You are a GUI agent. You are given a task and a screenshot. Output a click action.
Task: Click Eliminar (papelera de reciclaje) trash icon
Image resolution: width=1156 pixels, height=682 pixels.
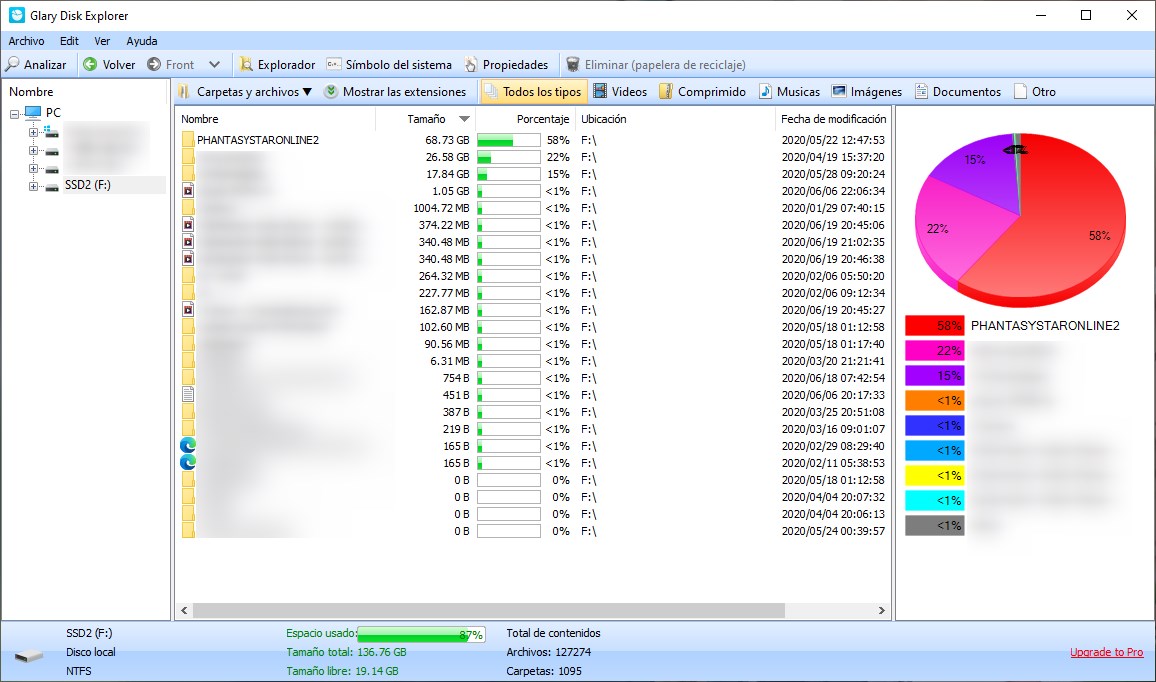(573, 64)
